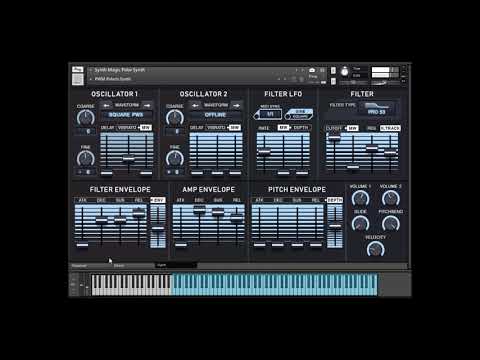Click the Oscillator 1 Coarse value field
Viewport: 480px width, 360px height.
click(x=86, y=131)
